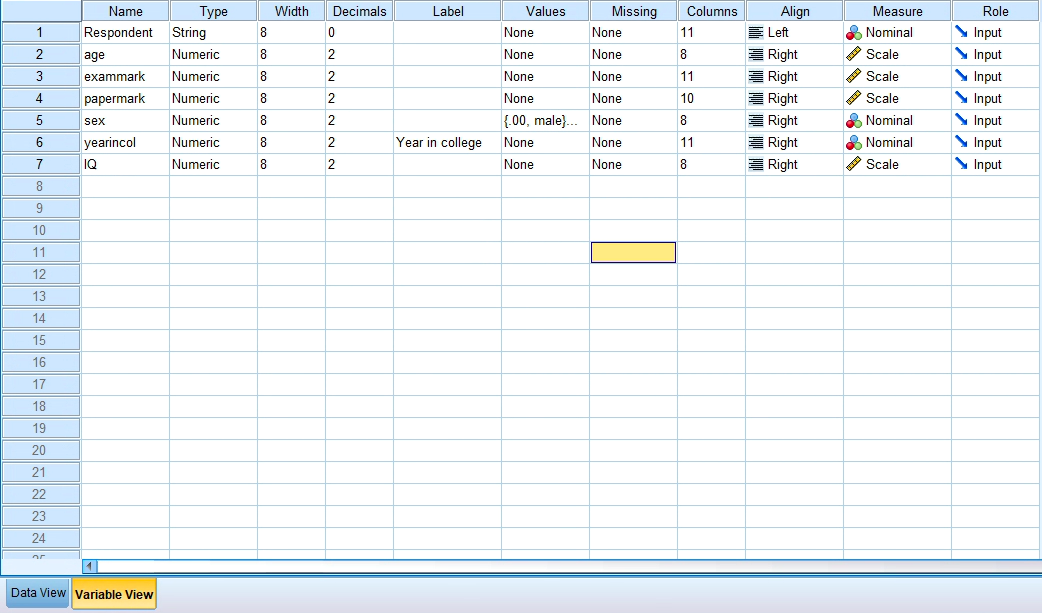Click the Label cell for sex row
This screenshot has height=613, width=1042.
(x=447, y=120)
